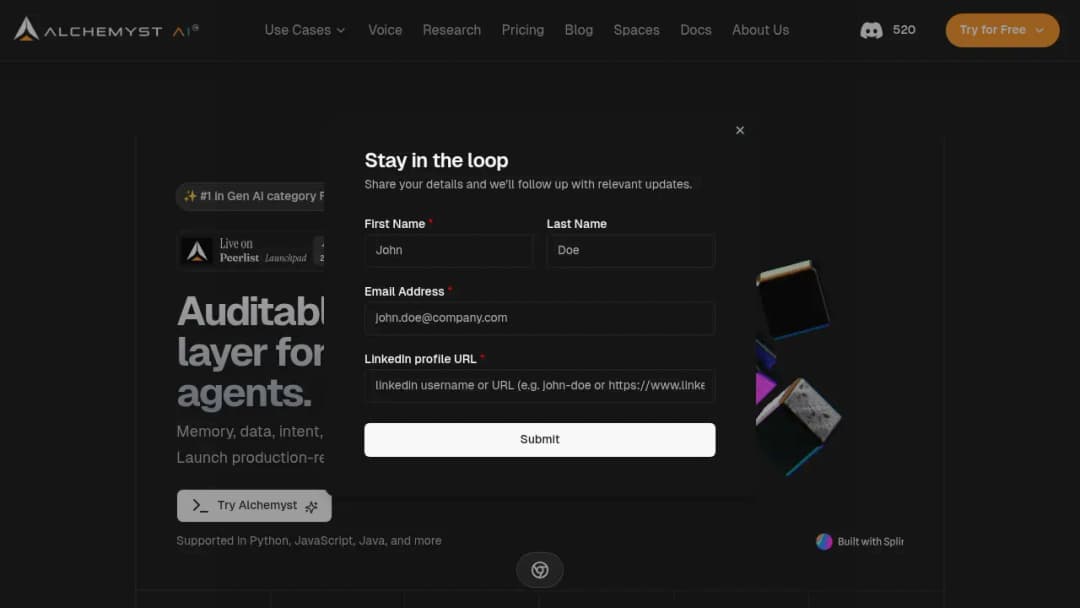Focus the First Name field
Viewport: 1080px width, 608px height.
coord(448,251)
